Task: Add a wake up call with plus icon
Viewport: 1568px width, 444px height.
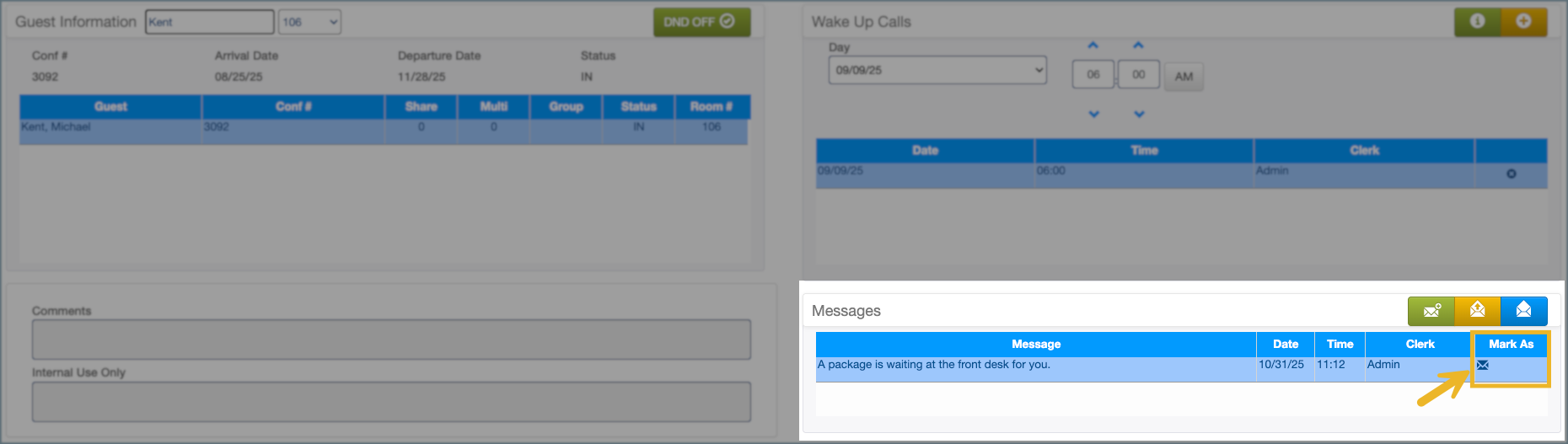Action: tap(1523, 22)
